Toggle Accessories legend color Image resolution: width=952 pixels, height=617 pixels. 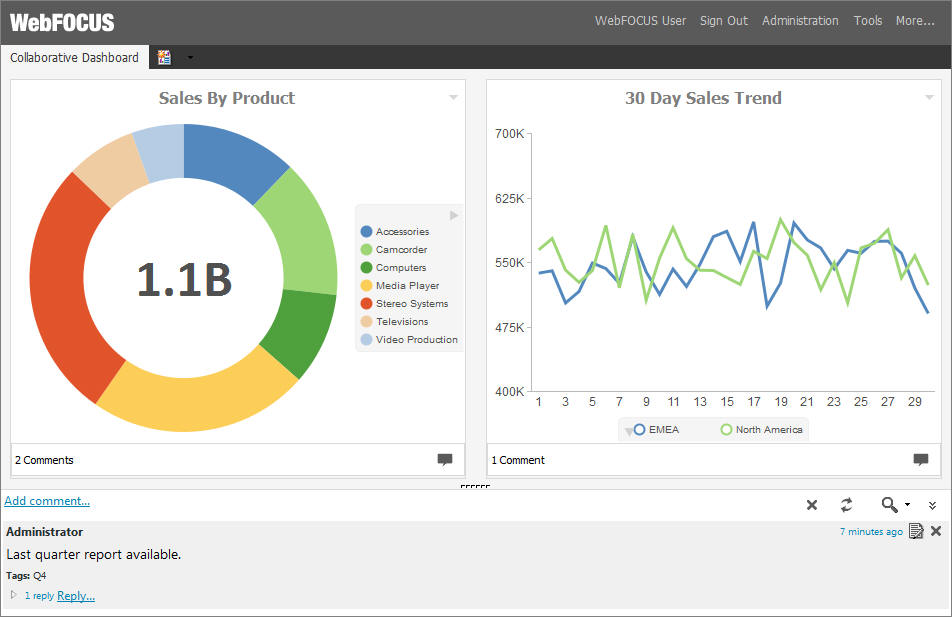[366, 231]
